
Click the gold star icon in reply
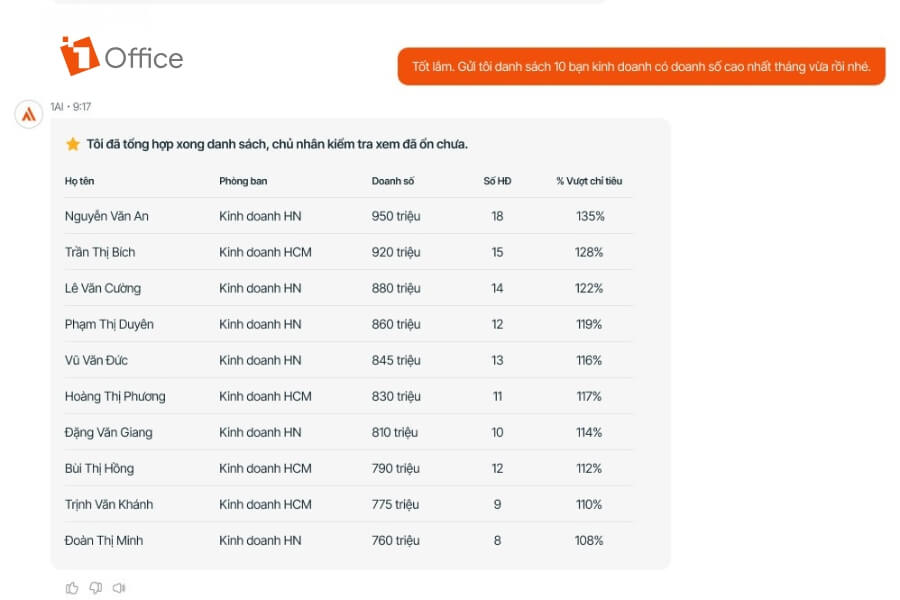click(x=72, y=144)
